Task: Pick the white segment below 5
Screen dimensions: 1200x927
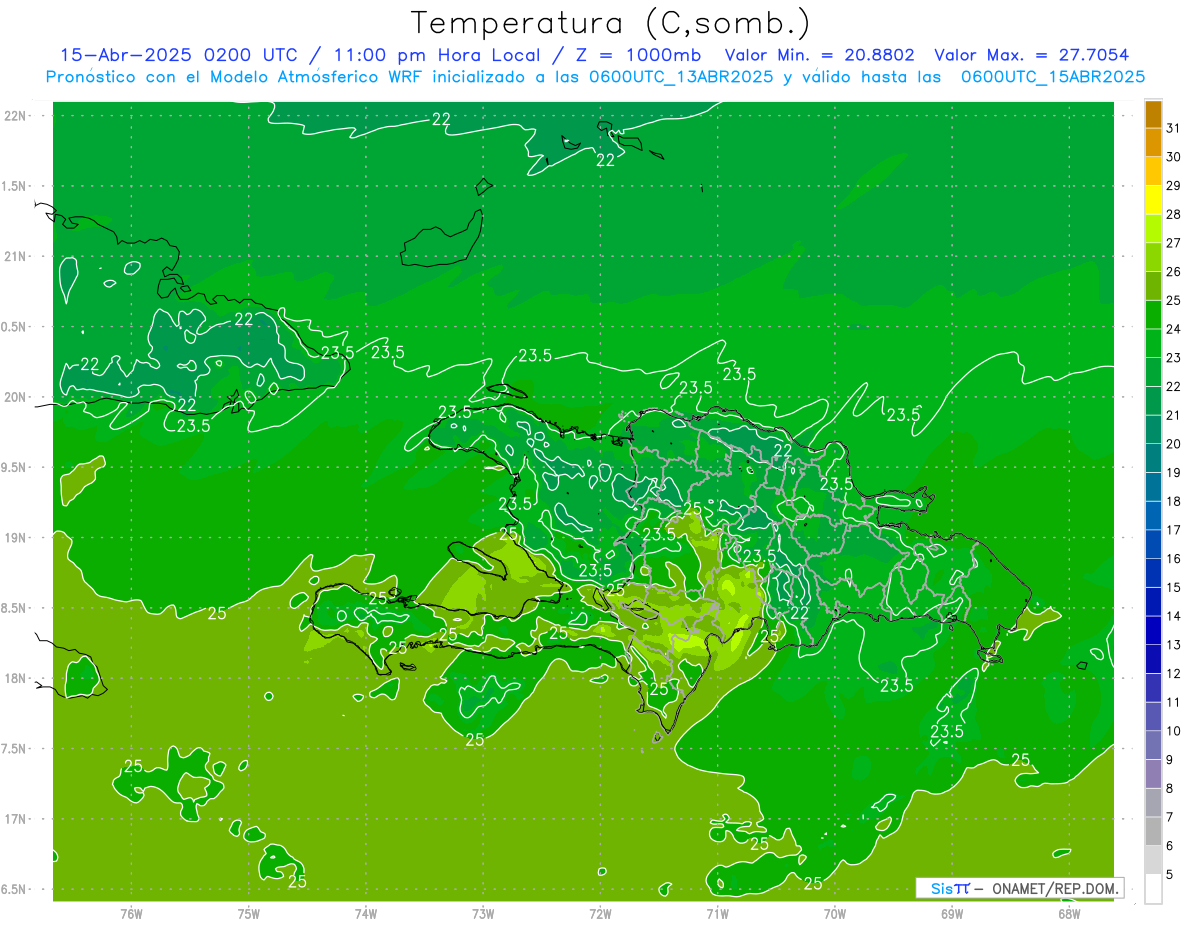Action: pyautogui.click(x=1153, y=889)
